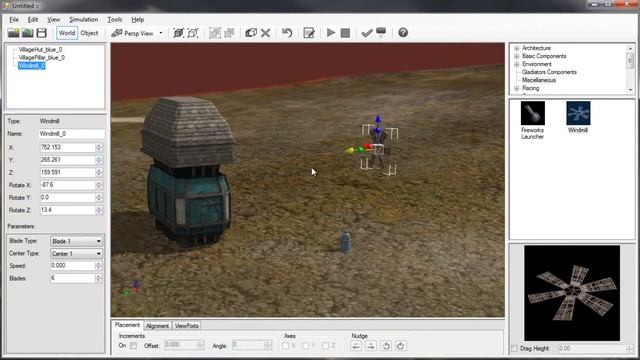Undo the last action
640x360 pixels.
pos(287,33)
